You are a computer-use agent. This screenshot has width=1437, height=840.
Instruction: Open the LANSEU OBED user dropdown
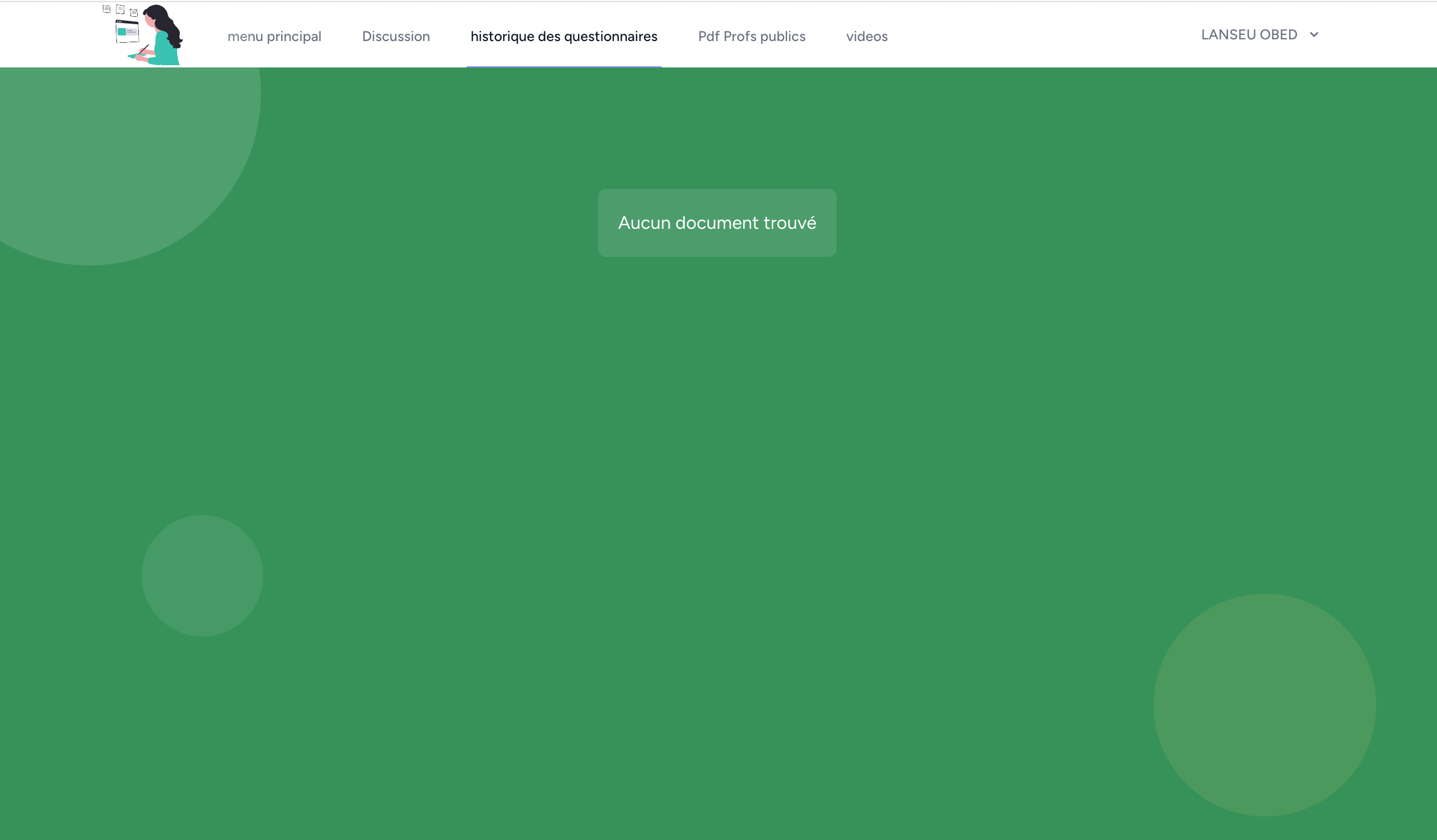coord(1249,35)
